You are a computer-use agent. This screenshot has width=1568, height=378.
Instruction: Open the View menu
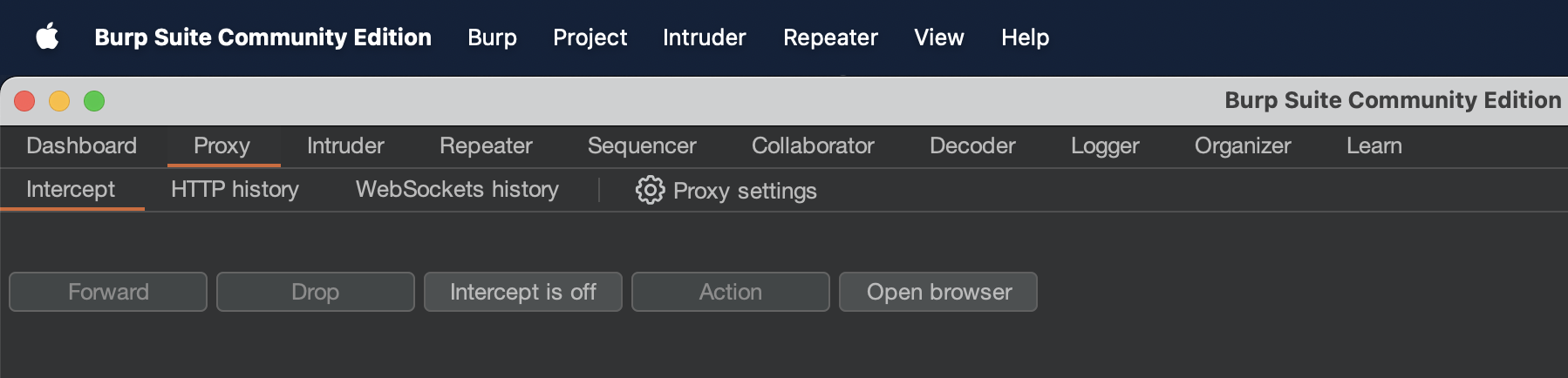(x=938, y=37)
